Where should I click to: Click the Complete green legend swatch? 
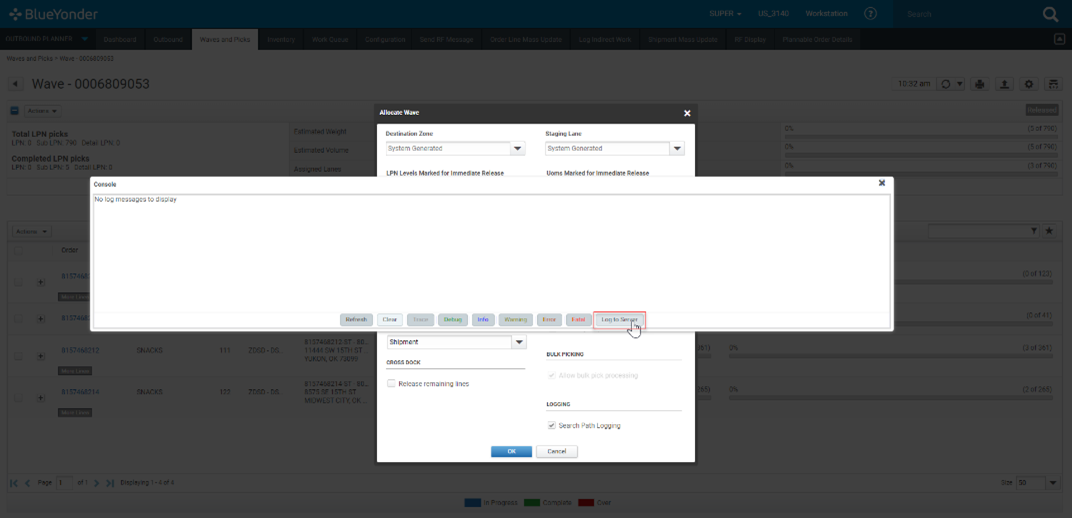pyautogui.click(x=532, y=502)
